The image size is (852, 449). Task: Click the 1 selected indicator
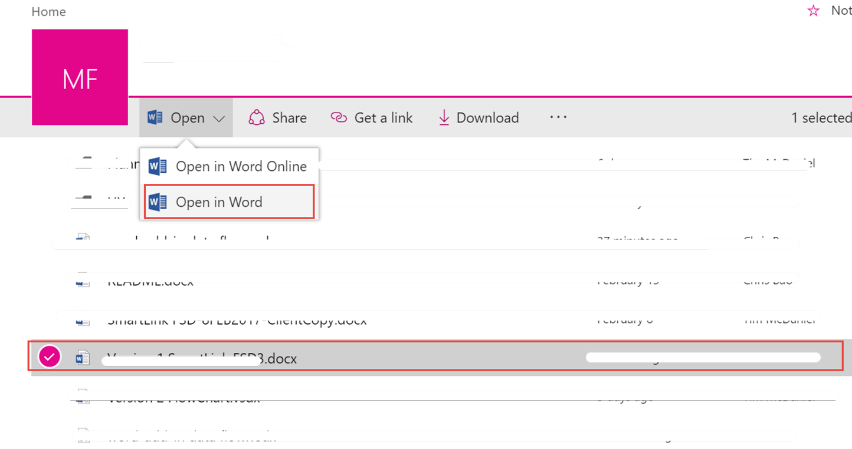(x=820, y=118)
